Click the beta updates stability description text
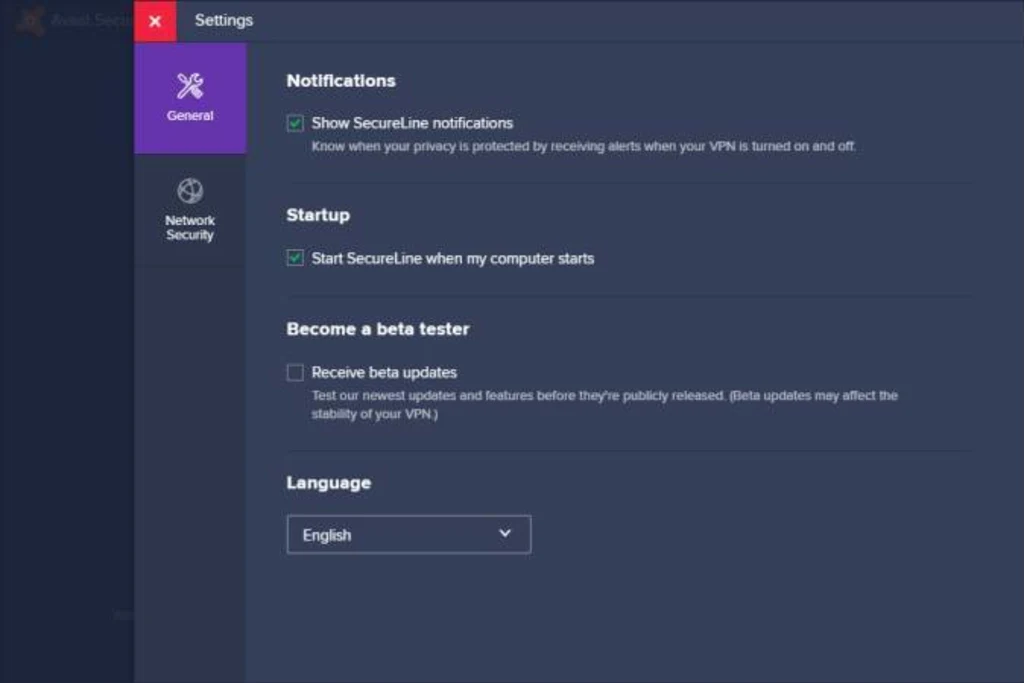Viewport: 1024px width, 683px height. click(604, 404)
